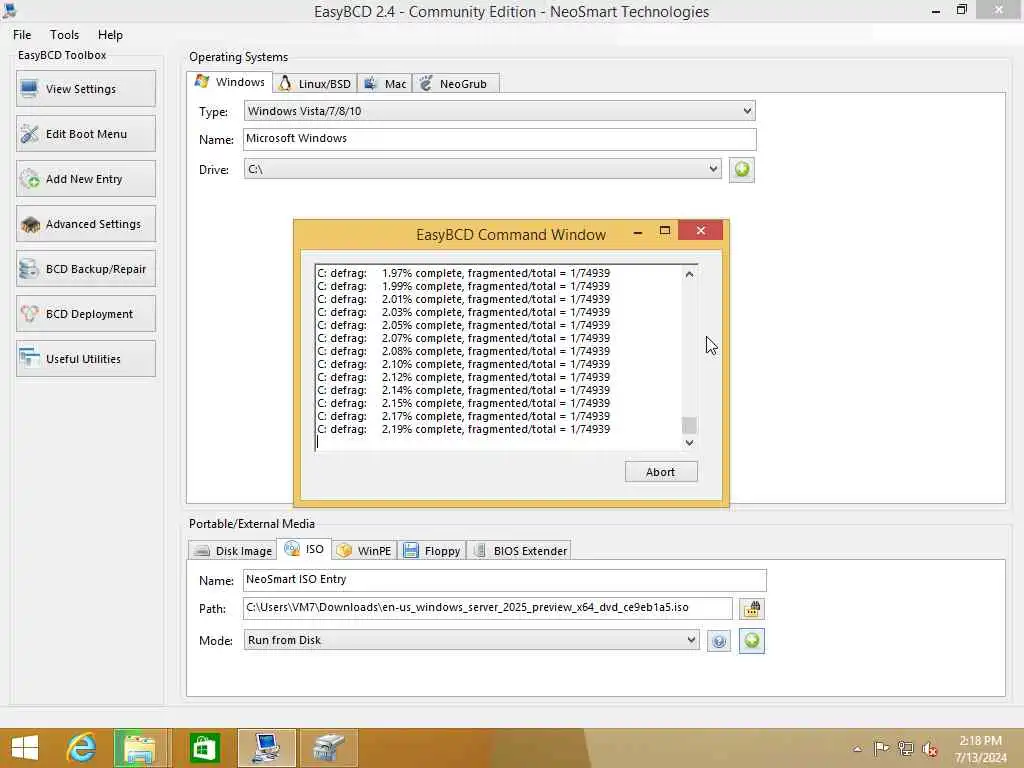The width and height of the screenshot is (1024, 768).
Task: Expand the Drive dropdown showing C:\
Action: pos(483,169)
